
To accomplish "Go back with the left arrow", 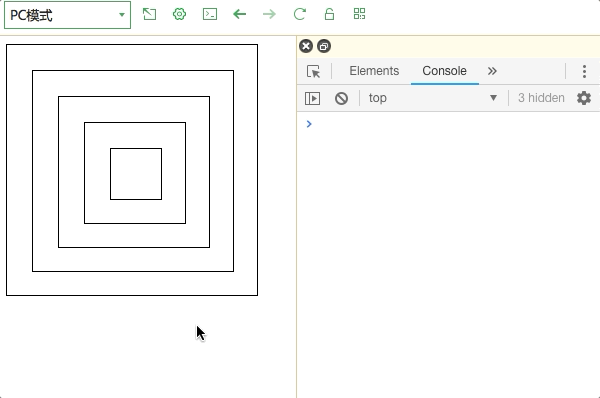I will [x=240, y=14].
